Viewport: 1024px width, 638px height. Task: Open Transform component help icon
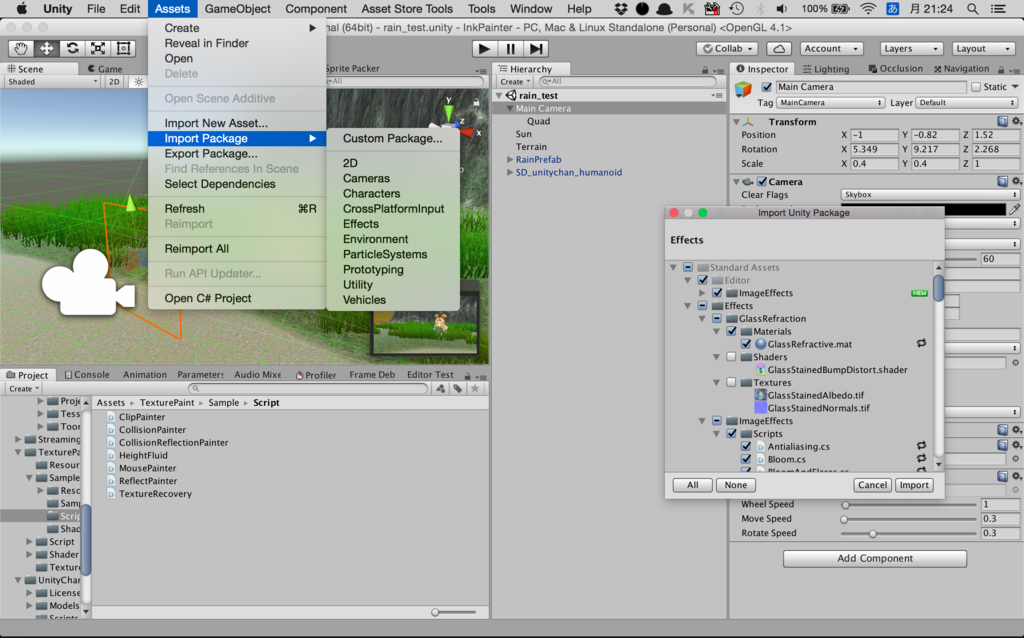click(1002, 121)
